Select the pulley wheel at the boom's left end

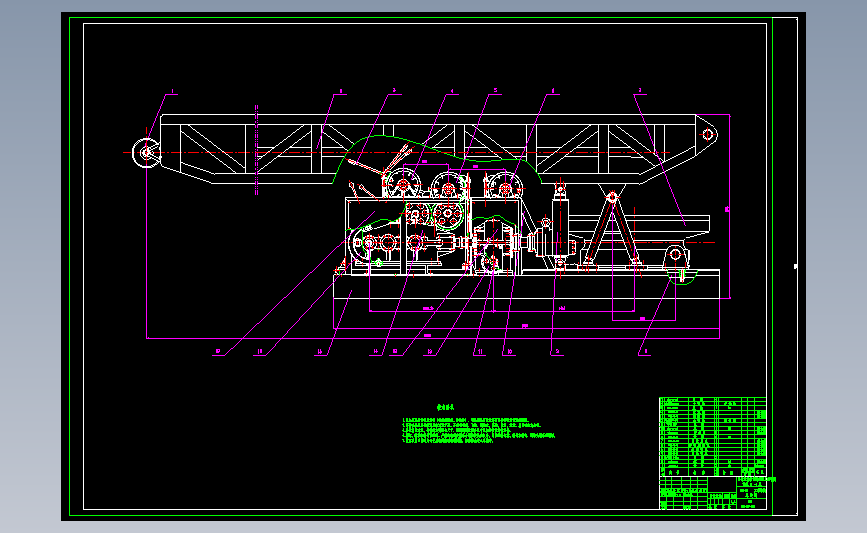[x=146, y=153]
